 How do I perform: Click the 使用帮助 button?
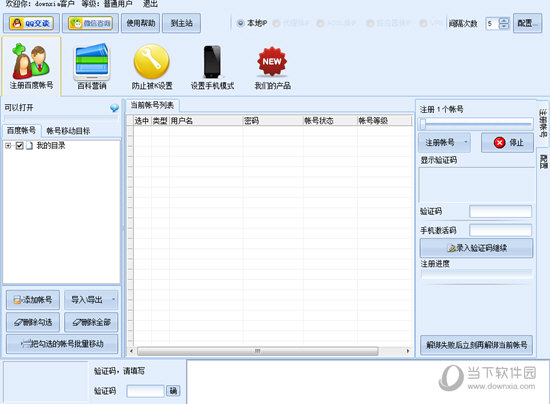coord(140,23)
